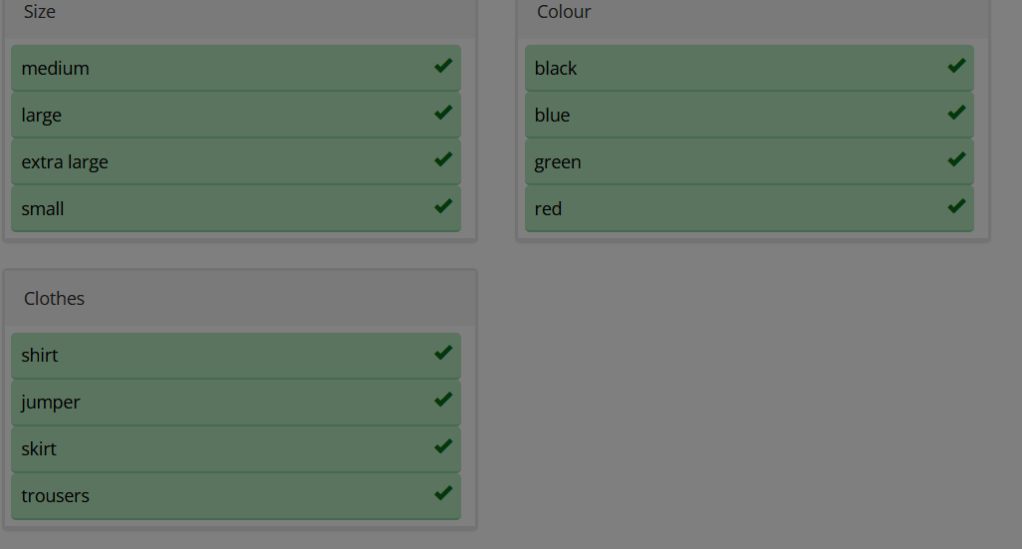Click the checkmark on the jumper row
The image size is (1022, 549).
(443, 401)
